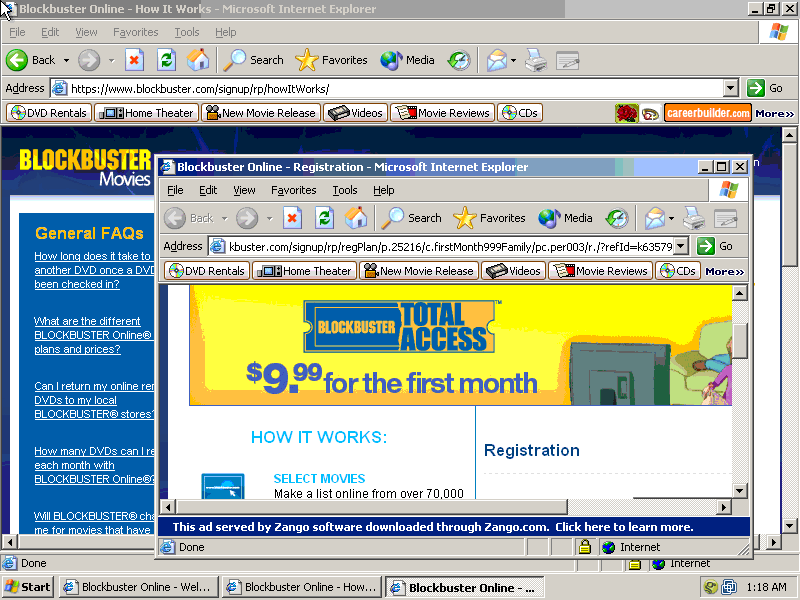Open View menu in Registration window
The height and width of the screenshot is (600, 800).
[x=244, y=190]
